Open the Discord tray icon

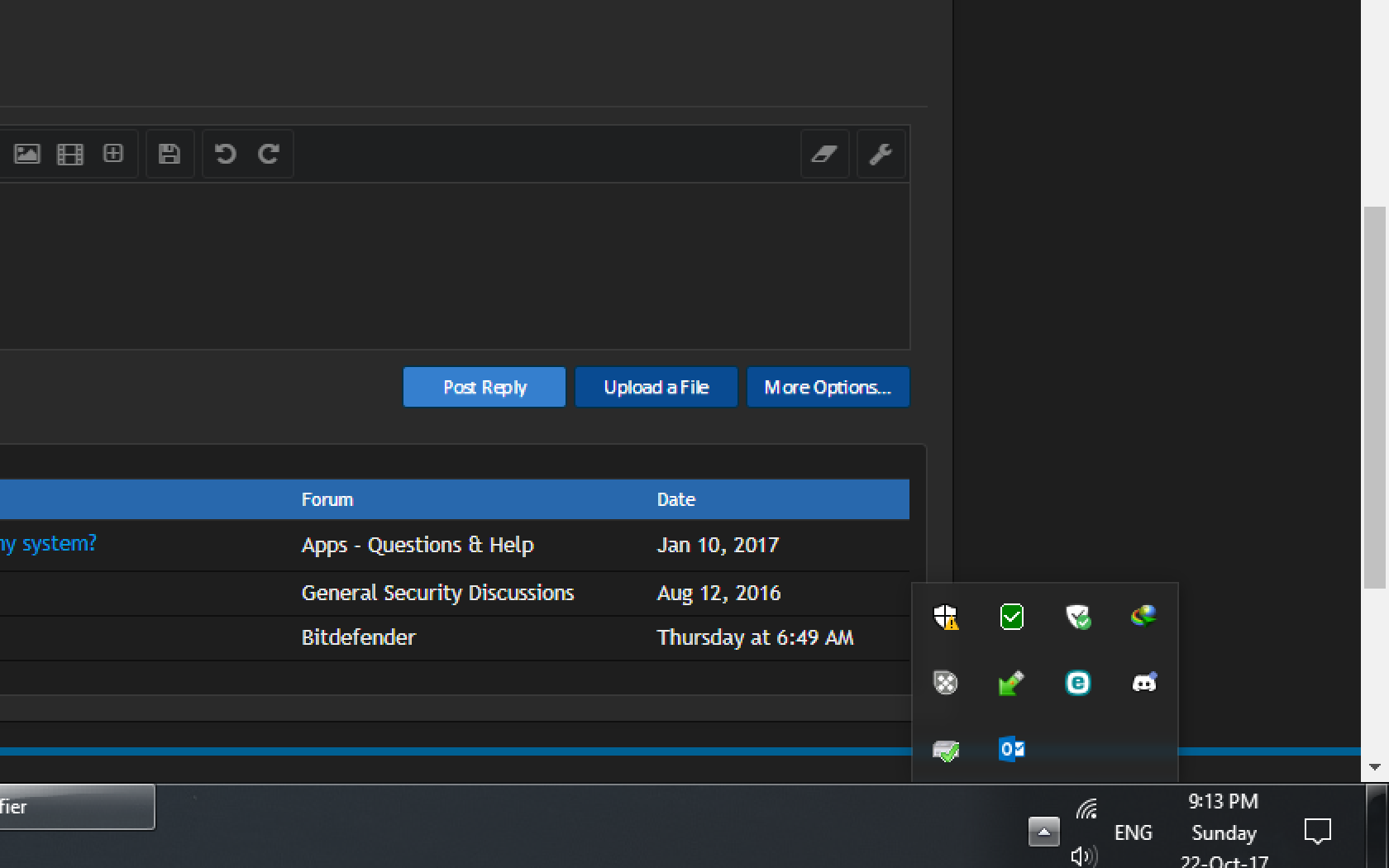pos(1144,683)
